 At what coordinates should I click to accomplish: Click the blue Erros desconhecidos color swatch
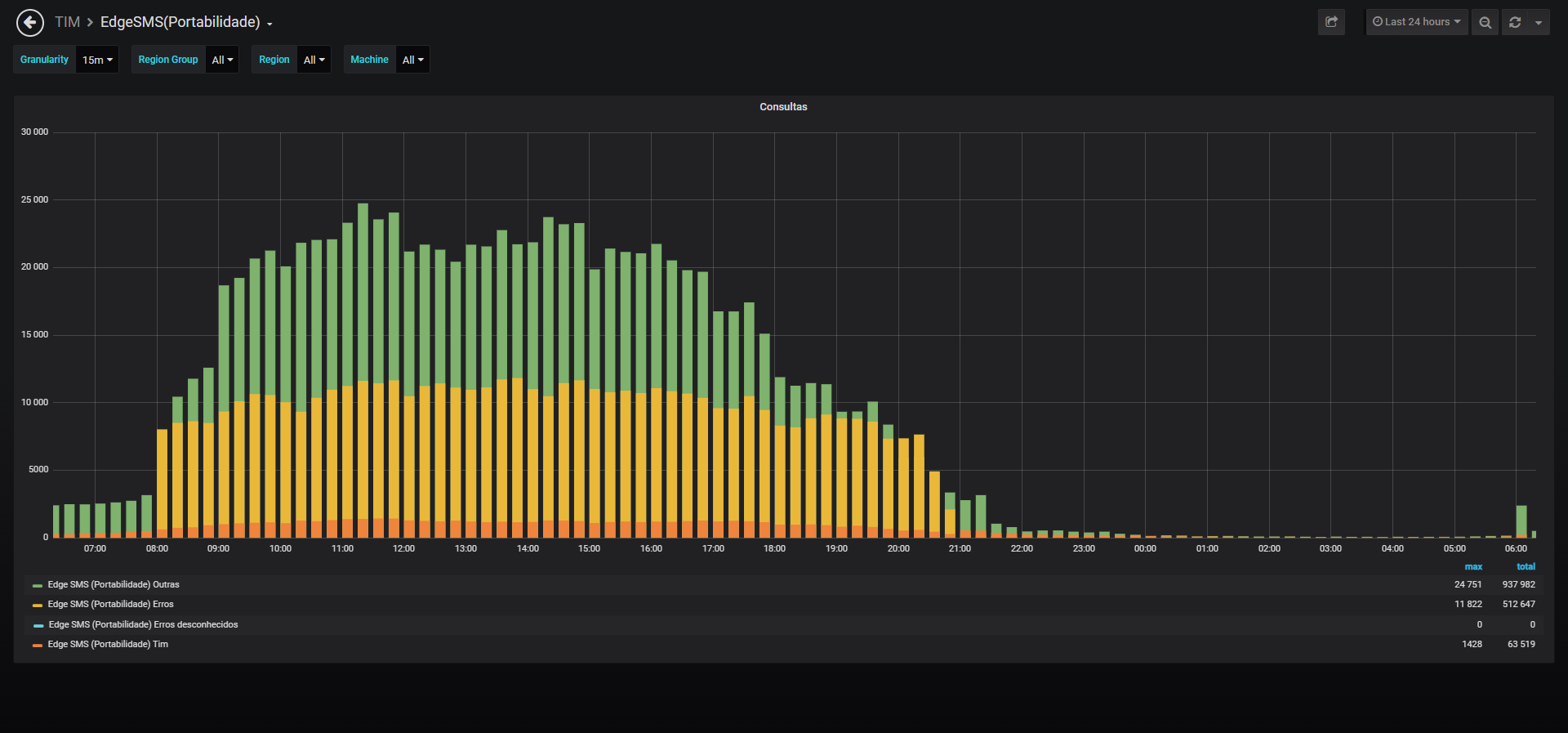[38, 625]
